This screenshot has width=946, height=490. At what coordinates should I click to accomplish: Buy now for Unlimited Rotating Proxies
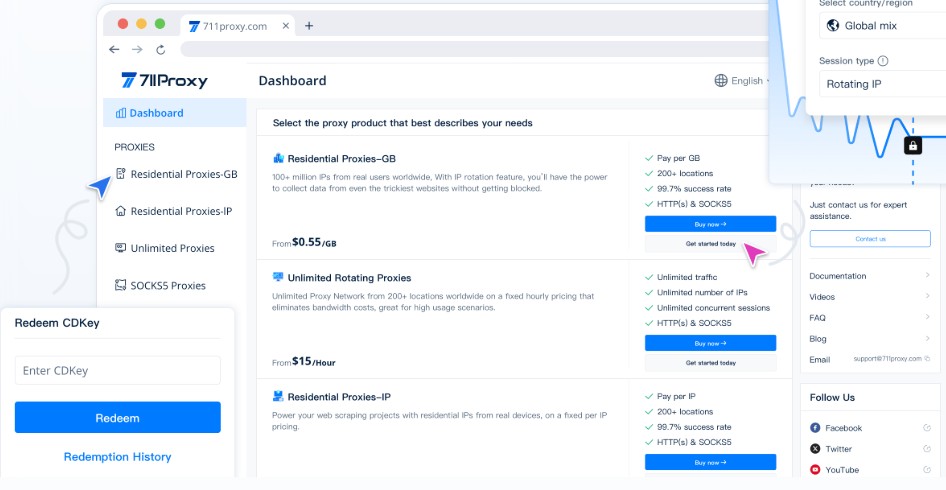710,343
